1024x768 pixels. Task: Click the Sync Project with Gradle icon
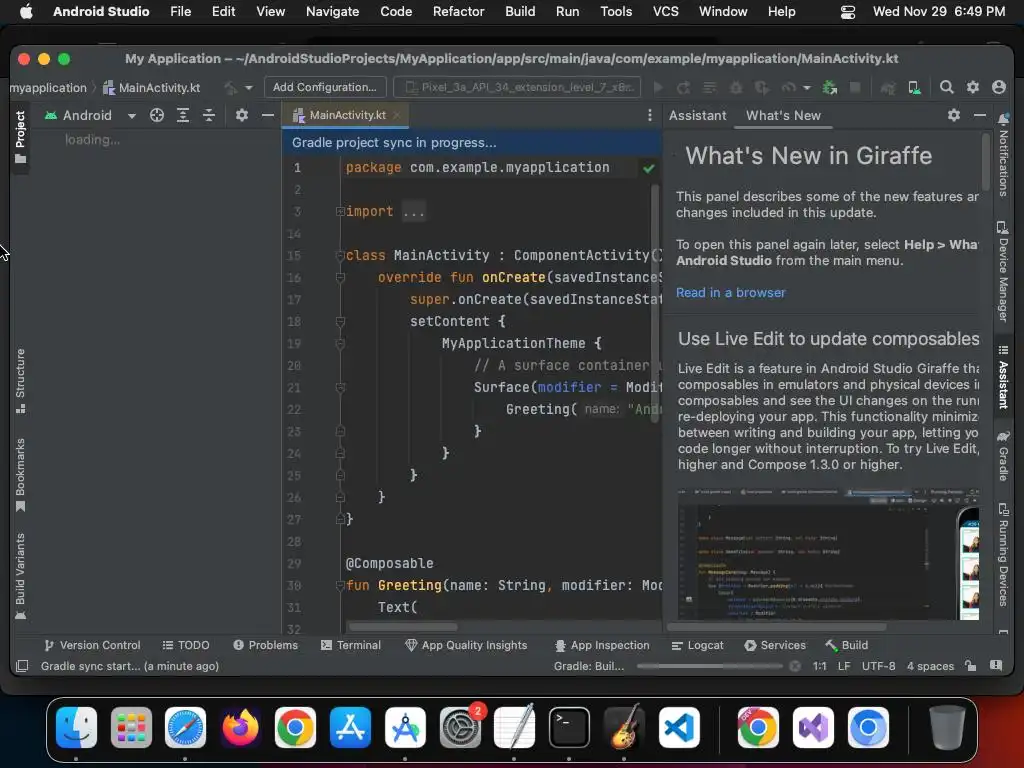point(888,88)
